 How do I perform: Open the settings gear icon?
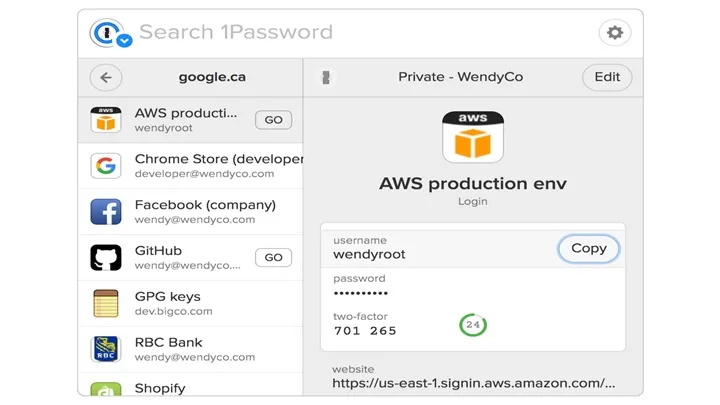[614, 33]
